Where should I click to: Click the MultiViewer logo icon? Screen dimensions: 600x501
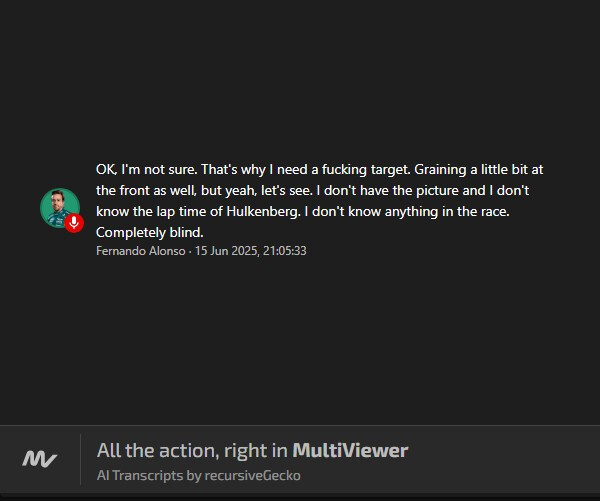(x=39, y=459)
